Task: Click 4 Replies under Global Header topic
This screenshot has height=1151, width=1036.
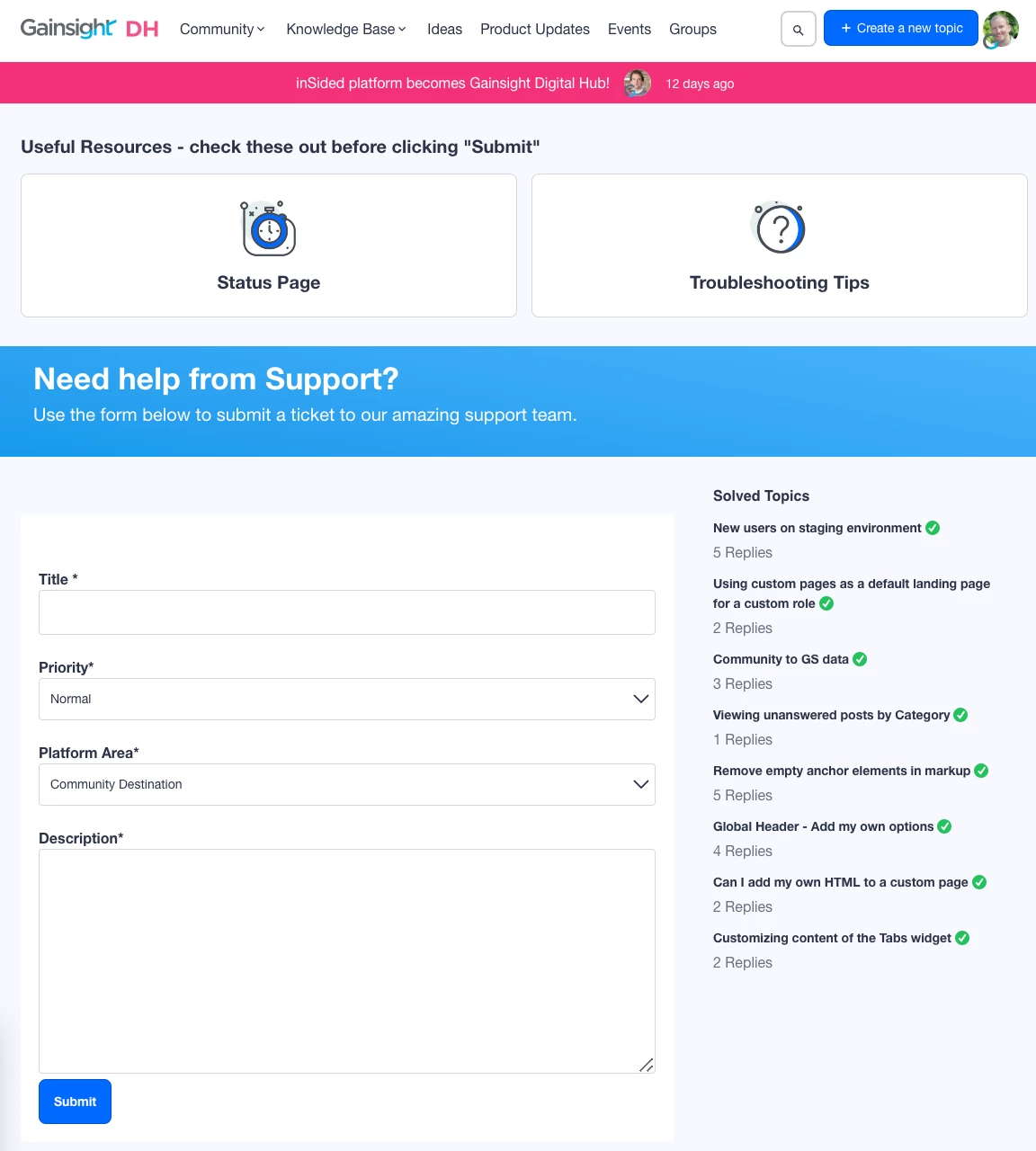Action: click(743, 851)
